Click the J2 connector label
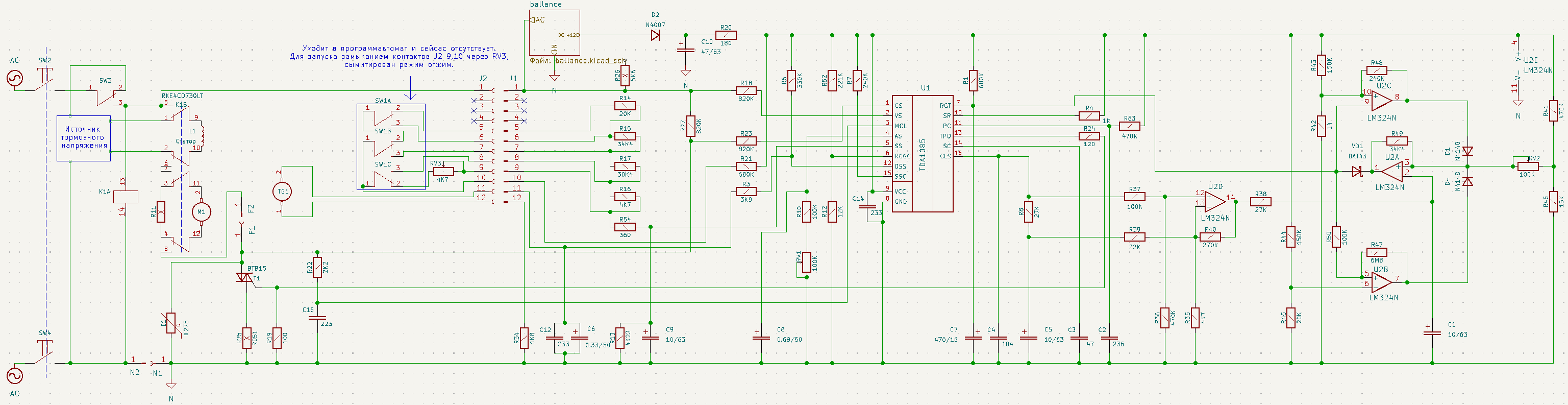The image size is (1568, 405). point(483,79)
